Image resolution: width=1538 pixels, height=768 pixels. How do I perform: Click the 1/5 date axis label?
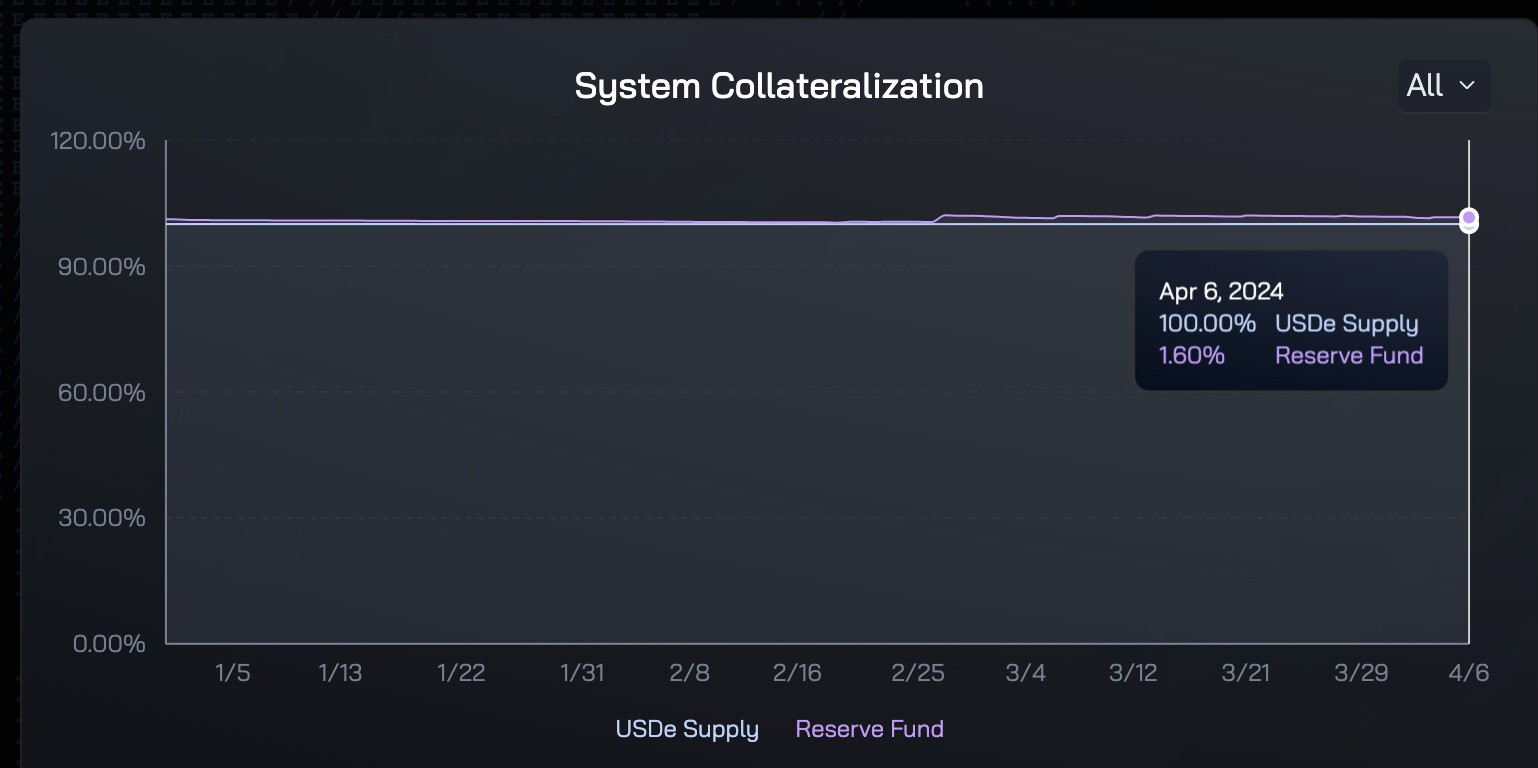pyautogui.click(x=233, y=673)
